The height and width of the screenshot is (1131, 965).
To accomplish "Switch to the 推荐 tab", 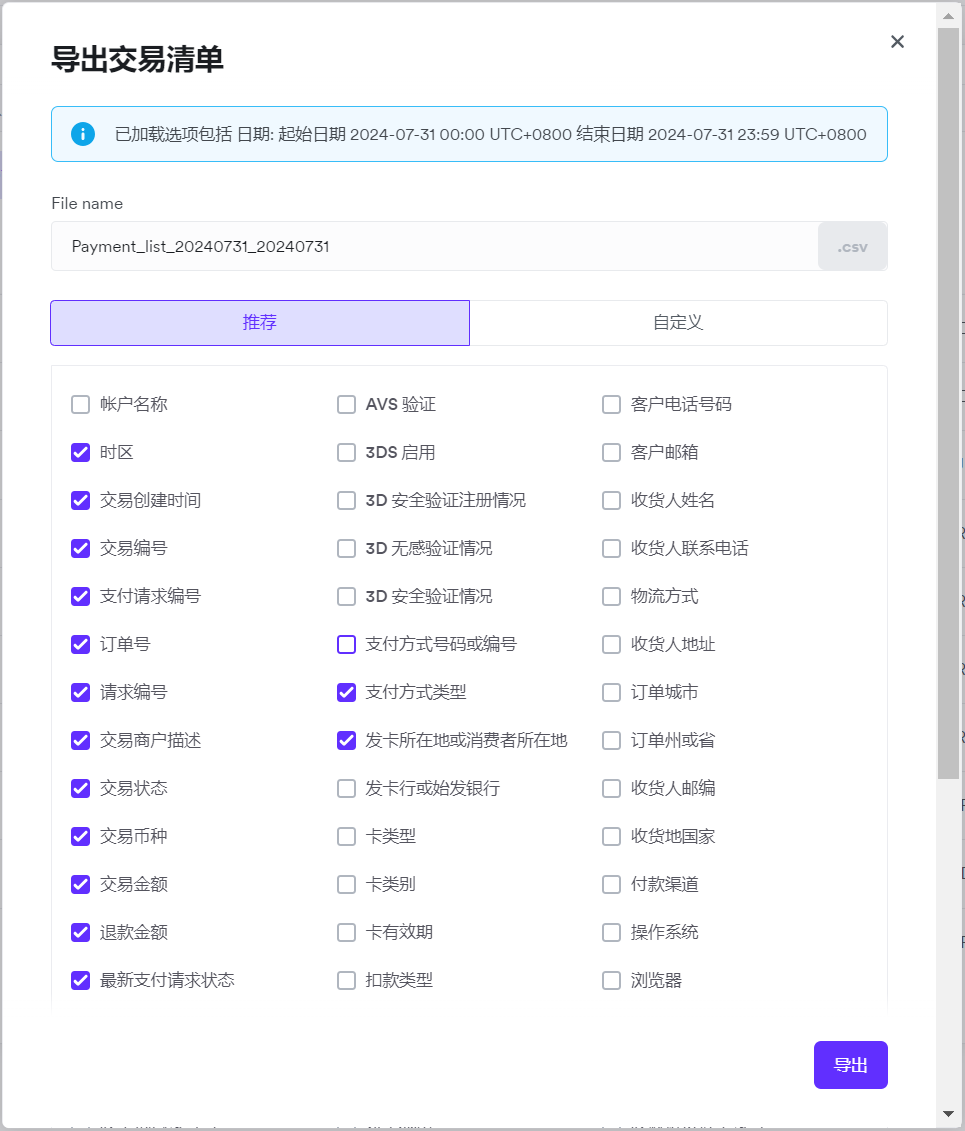I will [x=260, y=323].
